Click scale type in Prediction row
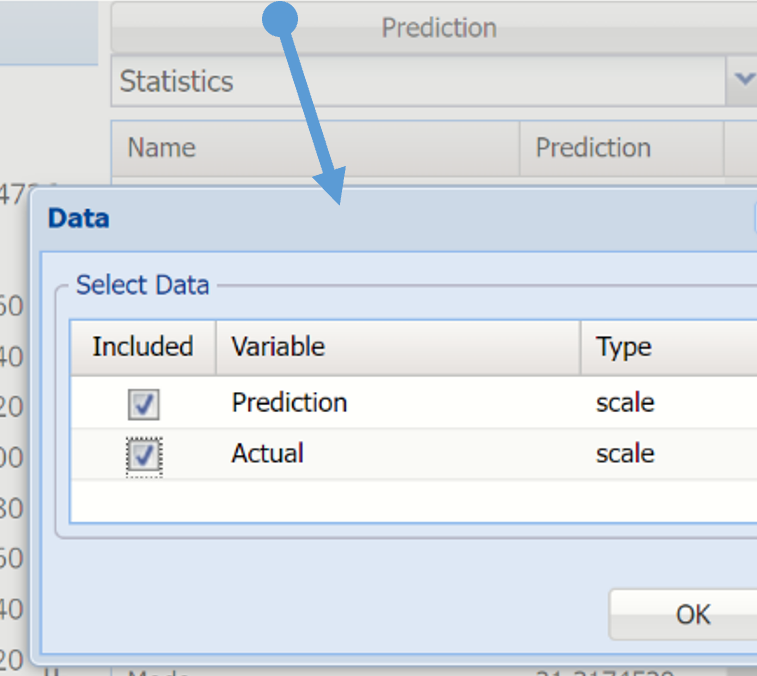The image size is (757, 676). tap(626, 403)
